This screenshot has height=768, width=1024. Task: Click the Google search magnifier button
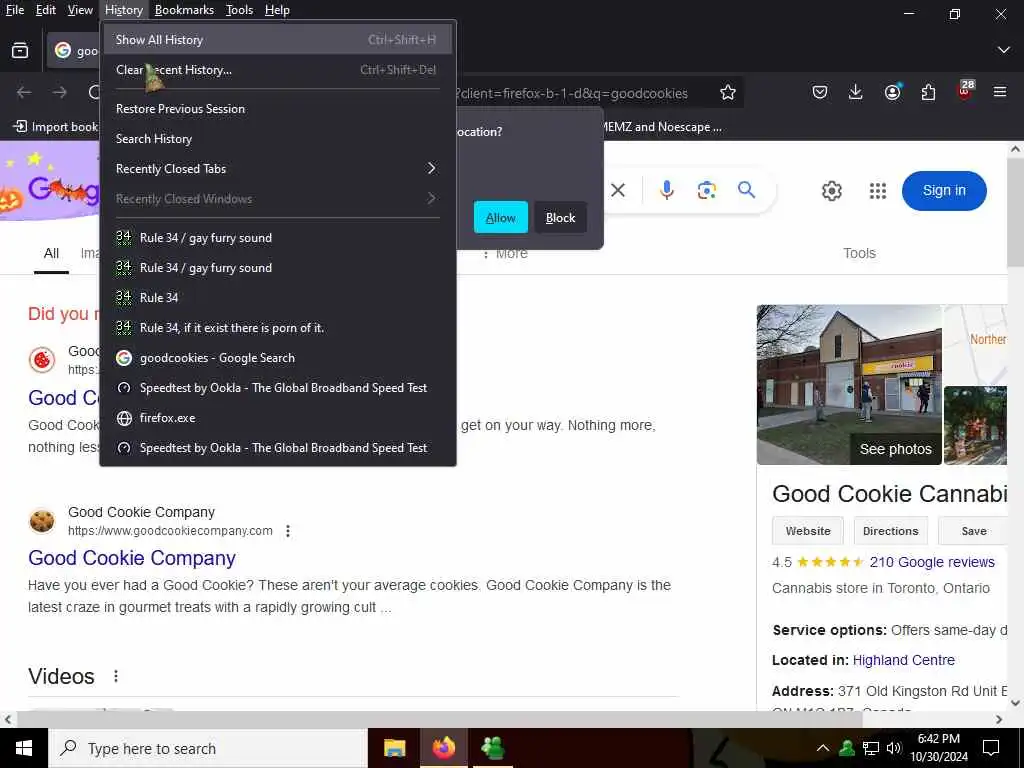(x=746, y=190)
